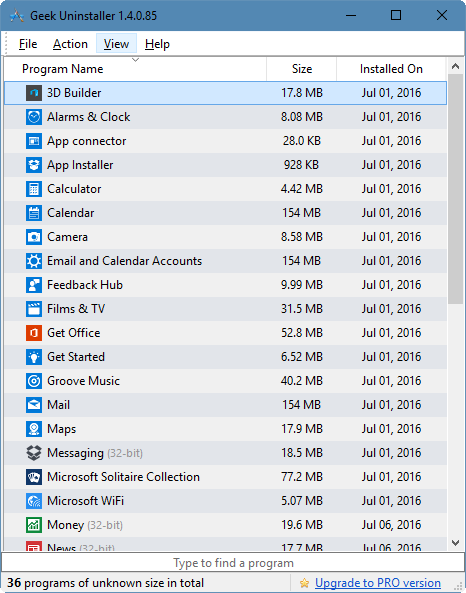Click the green Money chart icon
466x593 pixels.
[34, 525]
